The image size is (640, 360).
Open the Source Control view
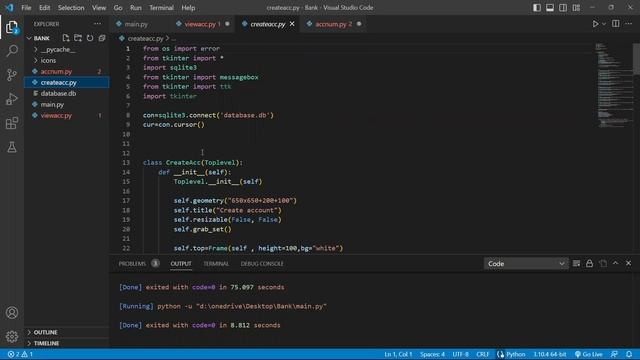[12, 75]
